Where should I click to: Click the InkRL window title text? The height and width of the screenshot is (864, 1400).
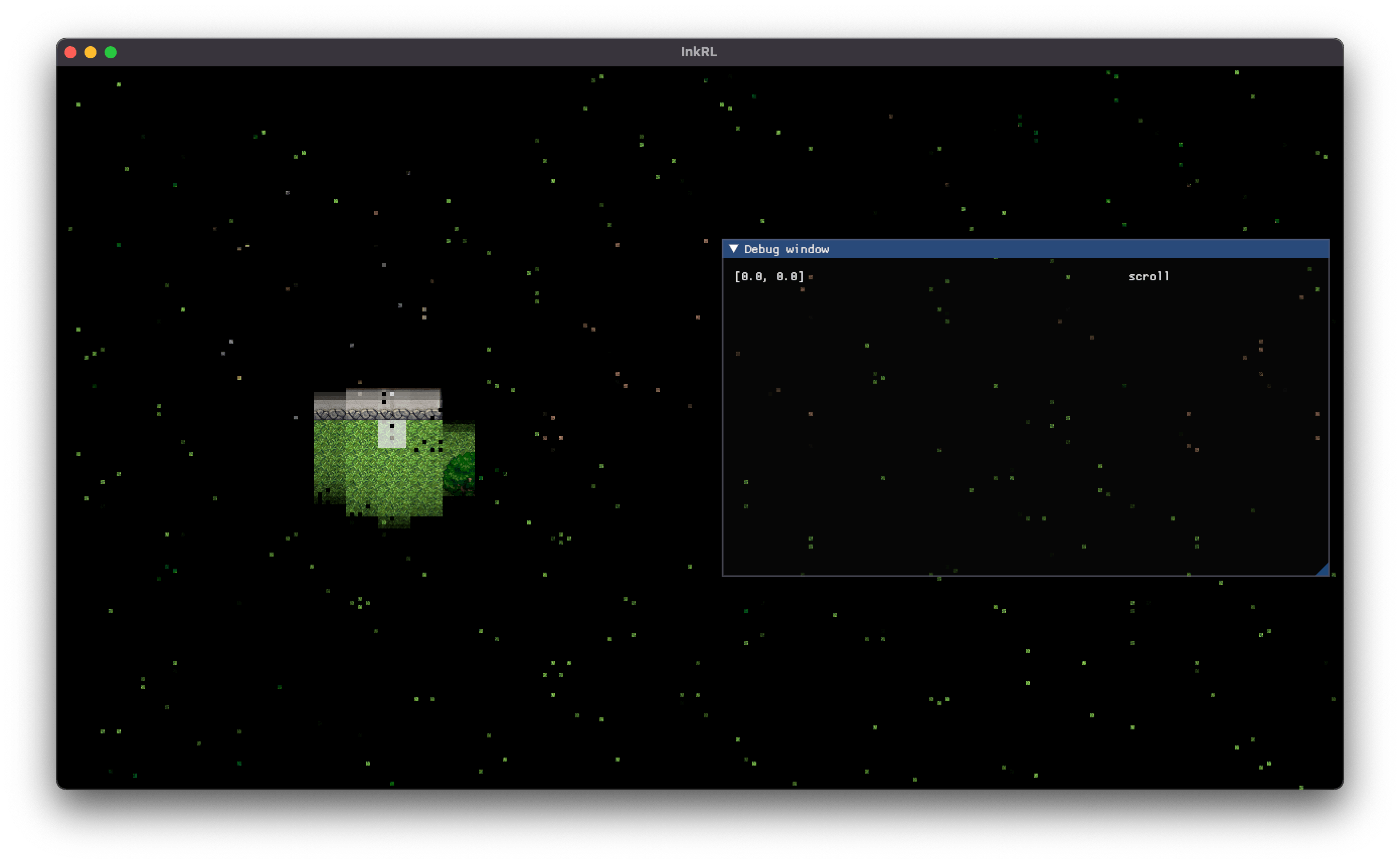pos(699,52)
